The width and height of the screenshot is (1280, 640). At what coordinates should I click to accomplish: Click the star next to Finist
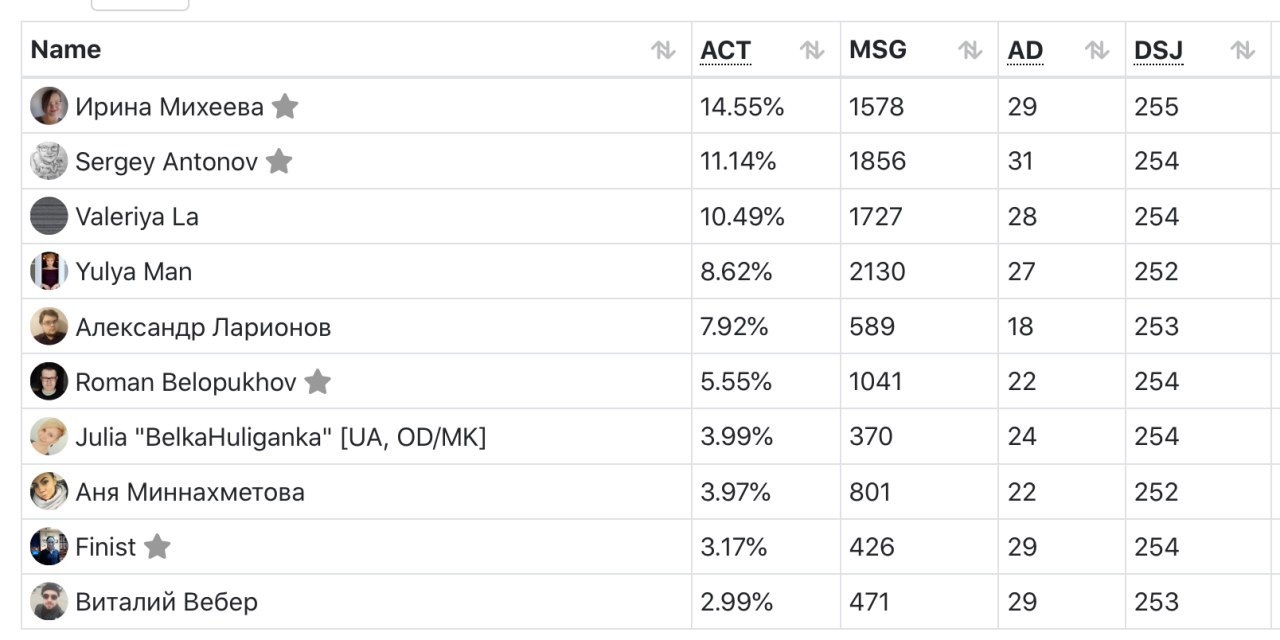coord(157,546)
